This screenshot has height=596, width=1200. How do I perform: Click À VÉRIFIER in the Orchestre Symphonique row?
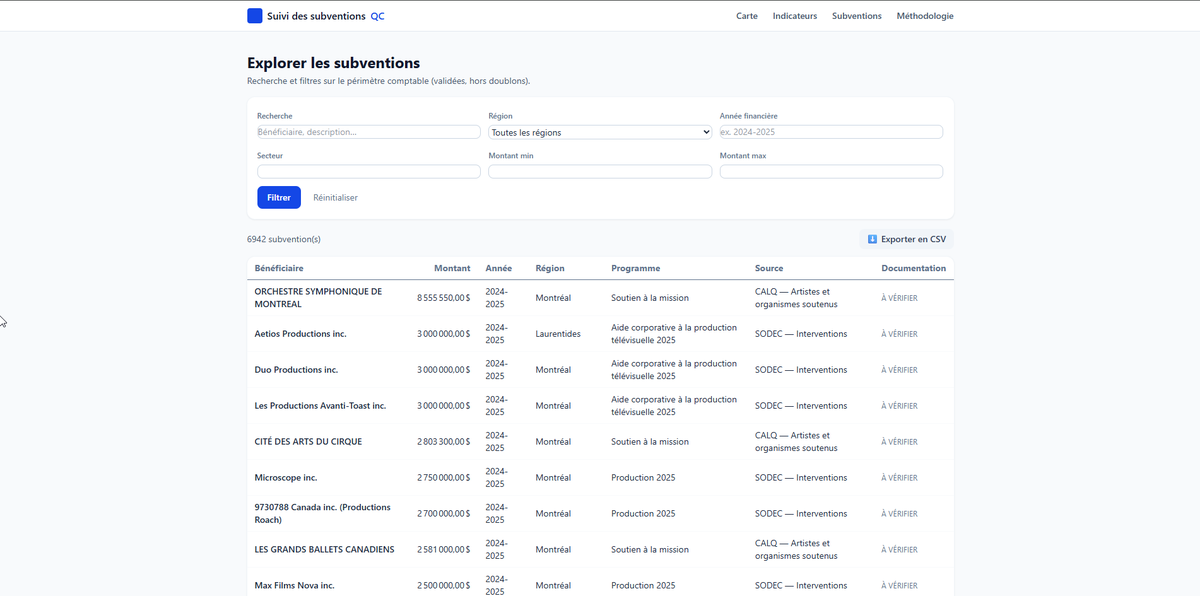899,298
